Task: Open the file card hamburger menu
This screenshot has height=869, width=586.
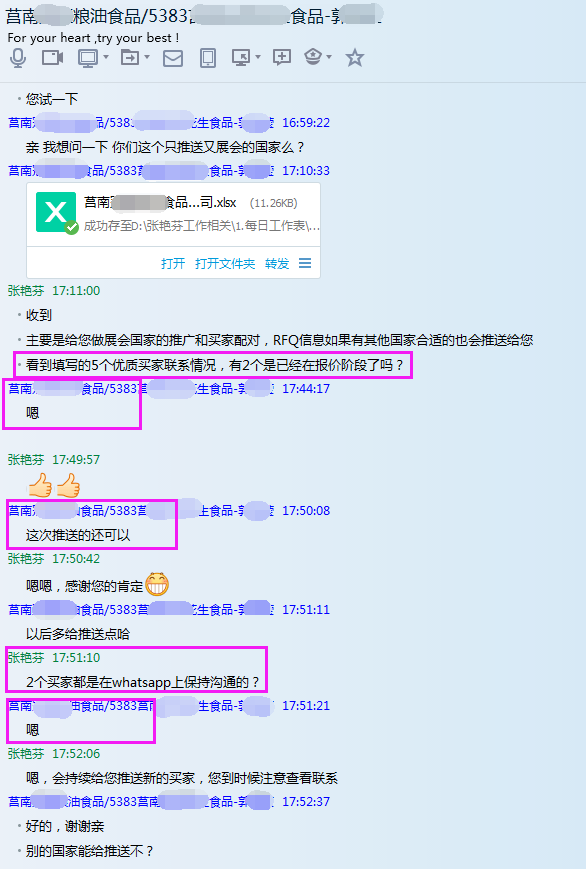Action: point(305,263)
